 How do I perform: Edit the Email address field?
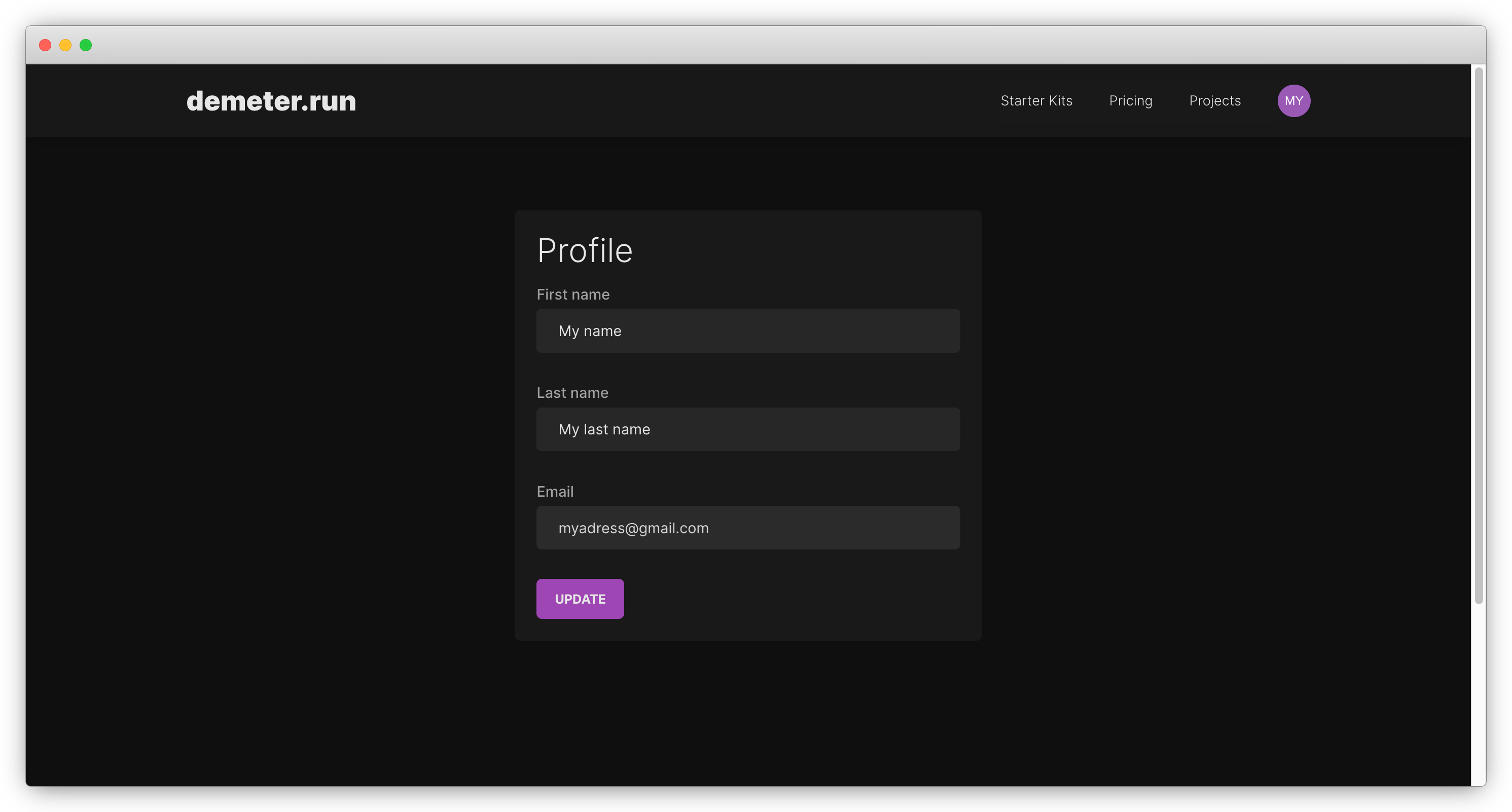tap(748, 528)
